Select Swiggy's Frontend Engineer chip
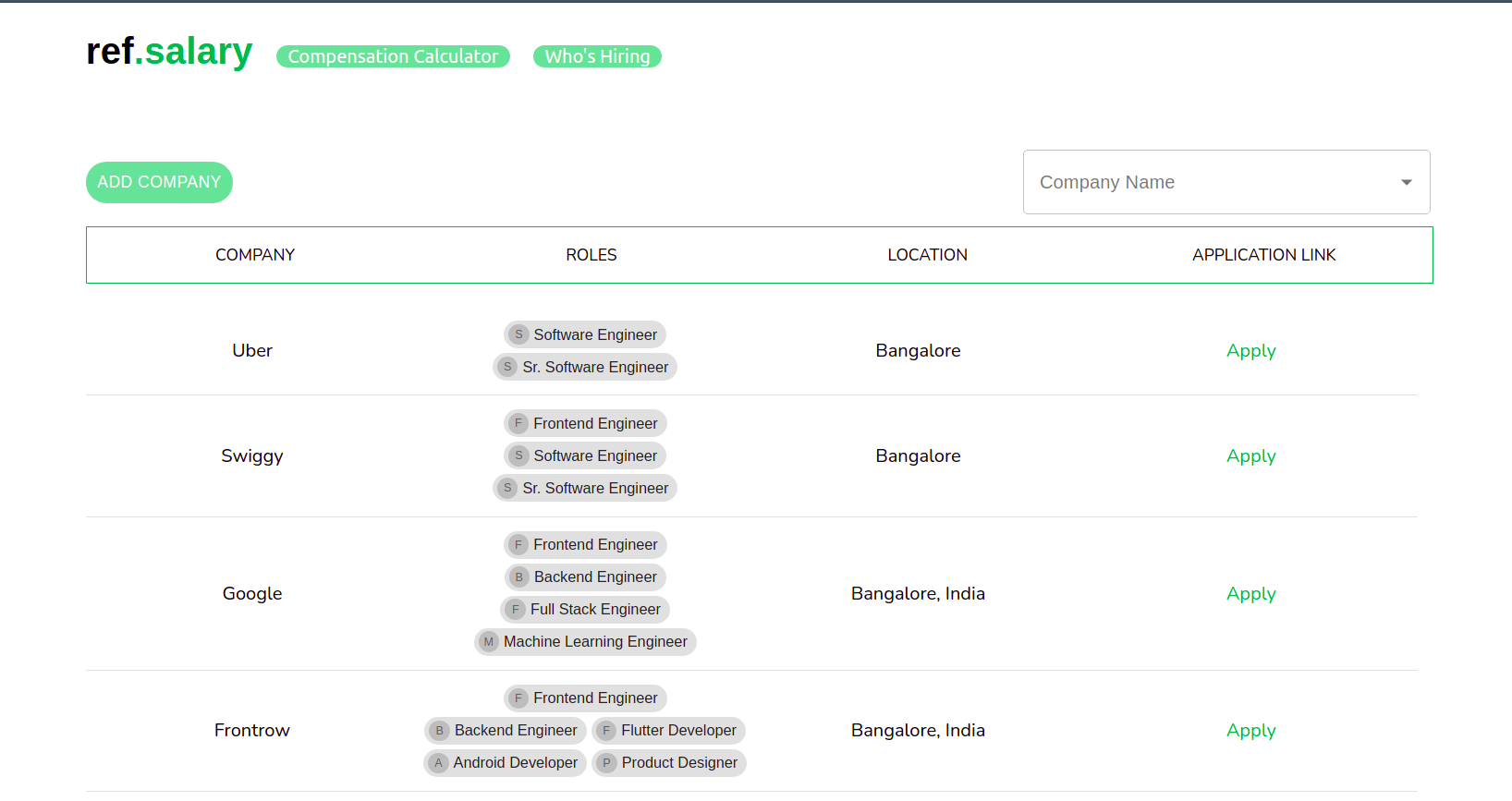 [585, 423]
